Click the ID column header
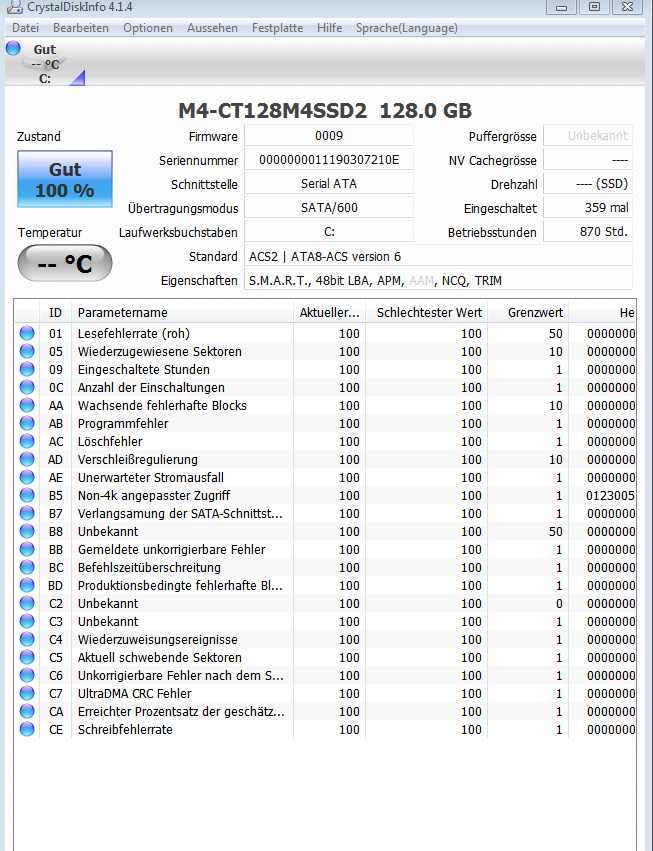This screenshot has width=653, height=851. (55, 313)
